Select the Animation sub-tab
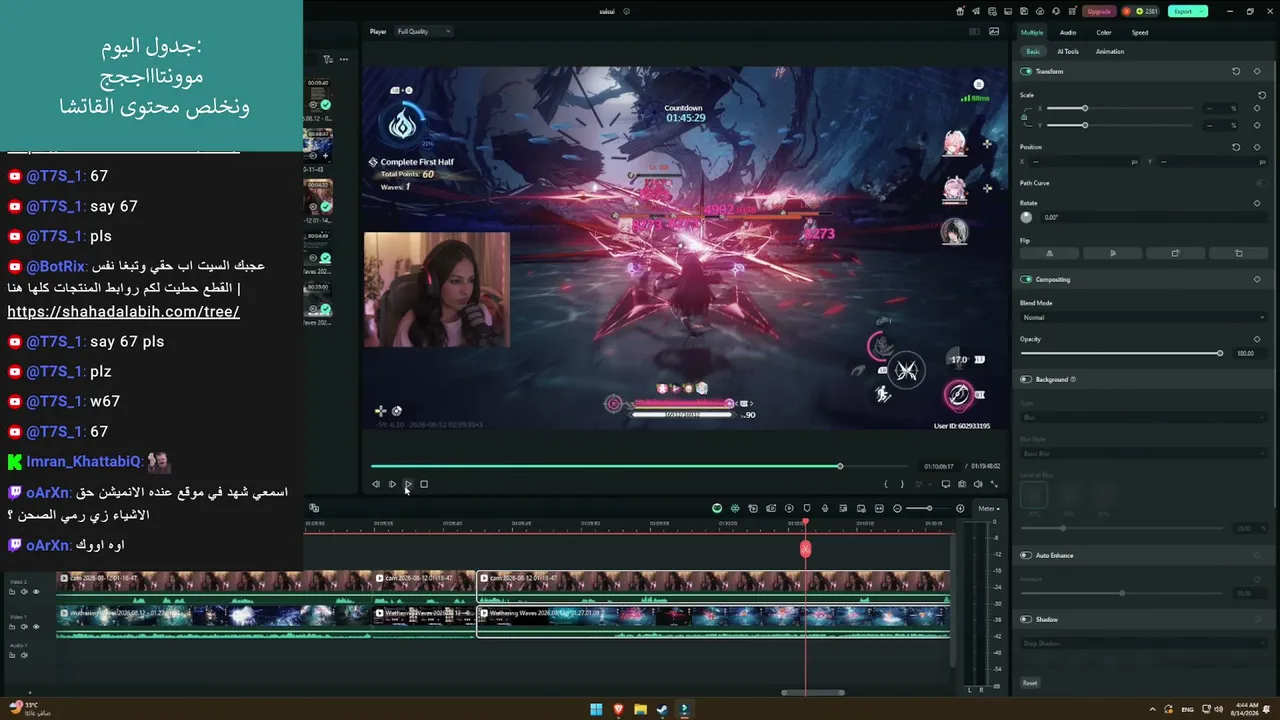 click(x=1110, y=51)
